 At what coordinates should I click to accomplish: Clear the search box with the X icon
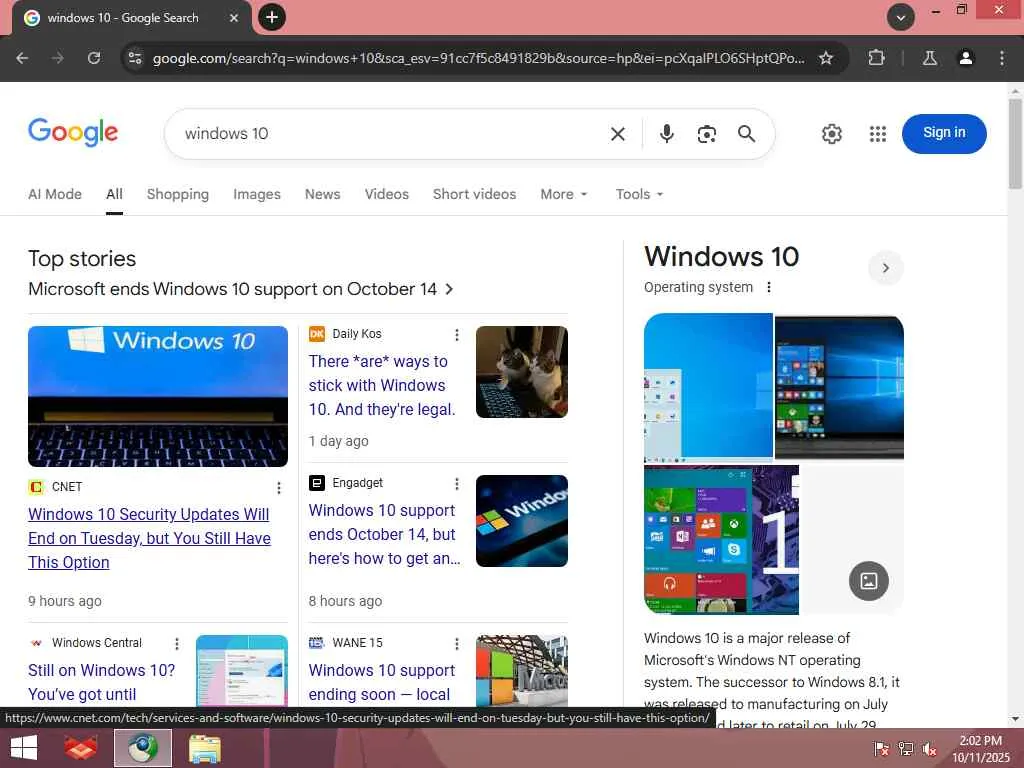(x=618, y=134)
